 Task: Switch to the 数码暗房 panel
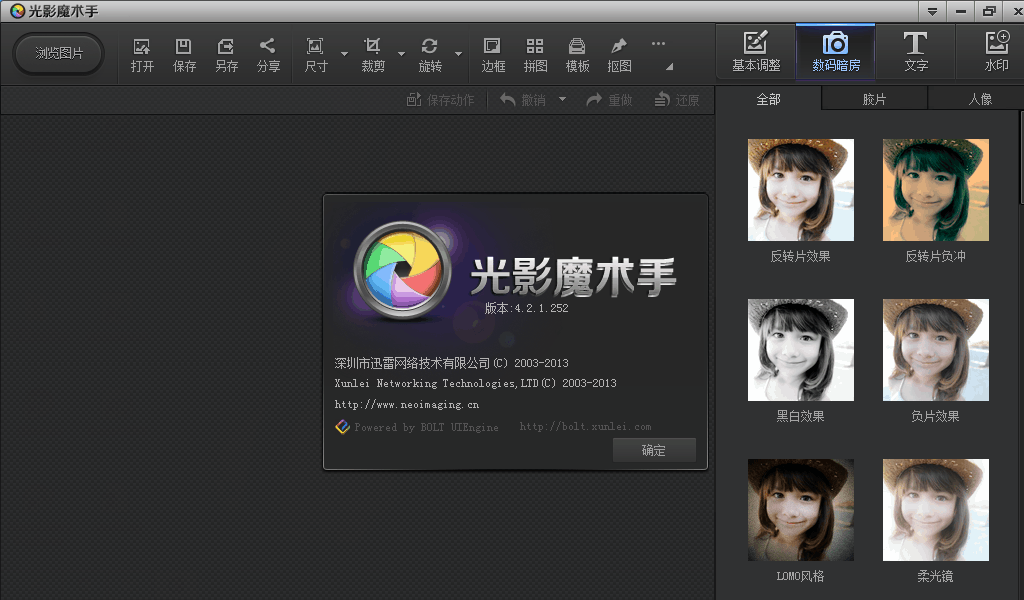click(x=836, y=52)
